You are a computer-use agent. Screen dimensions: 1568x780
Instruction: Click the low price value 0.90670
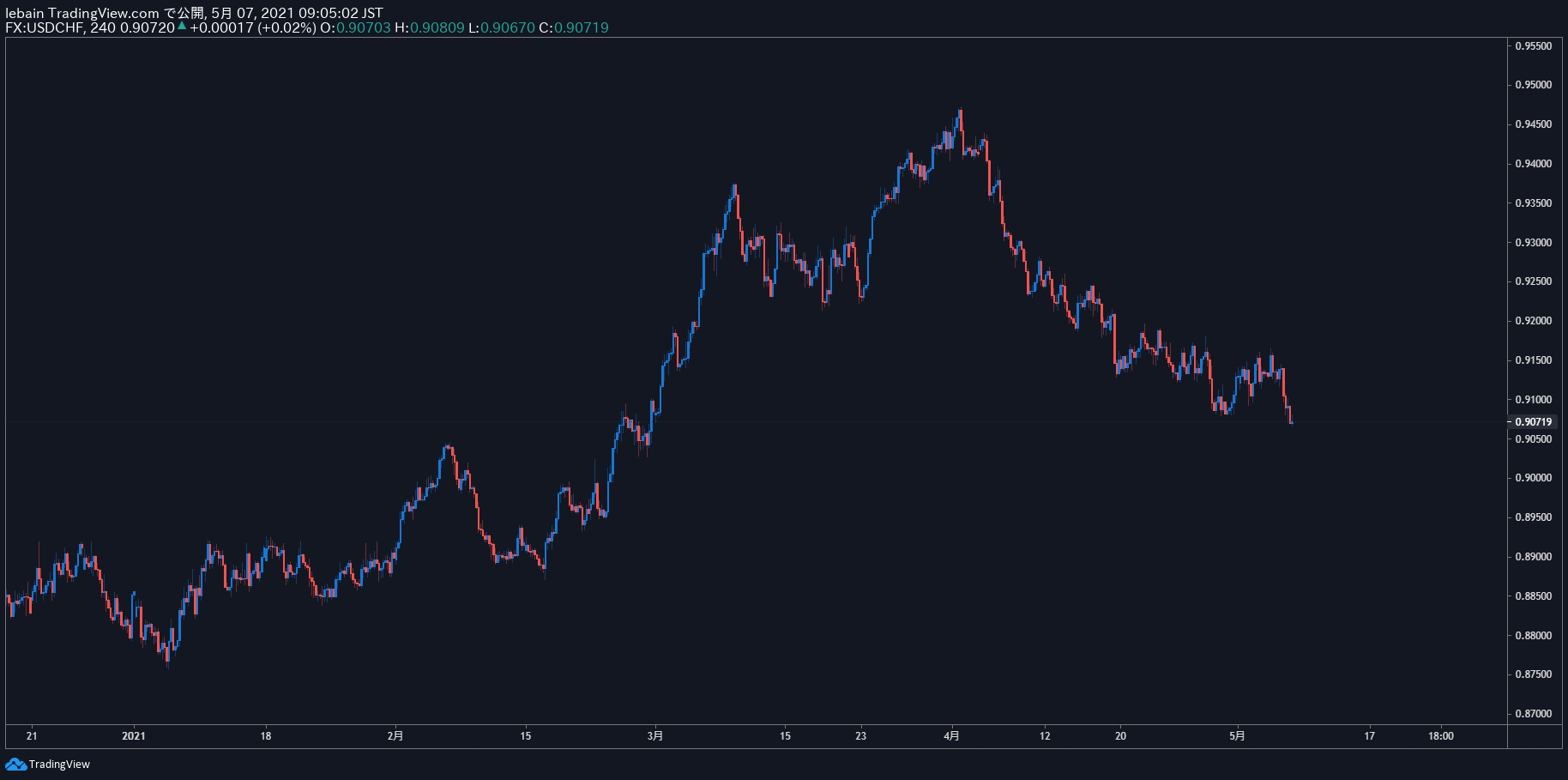[508, 27]
